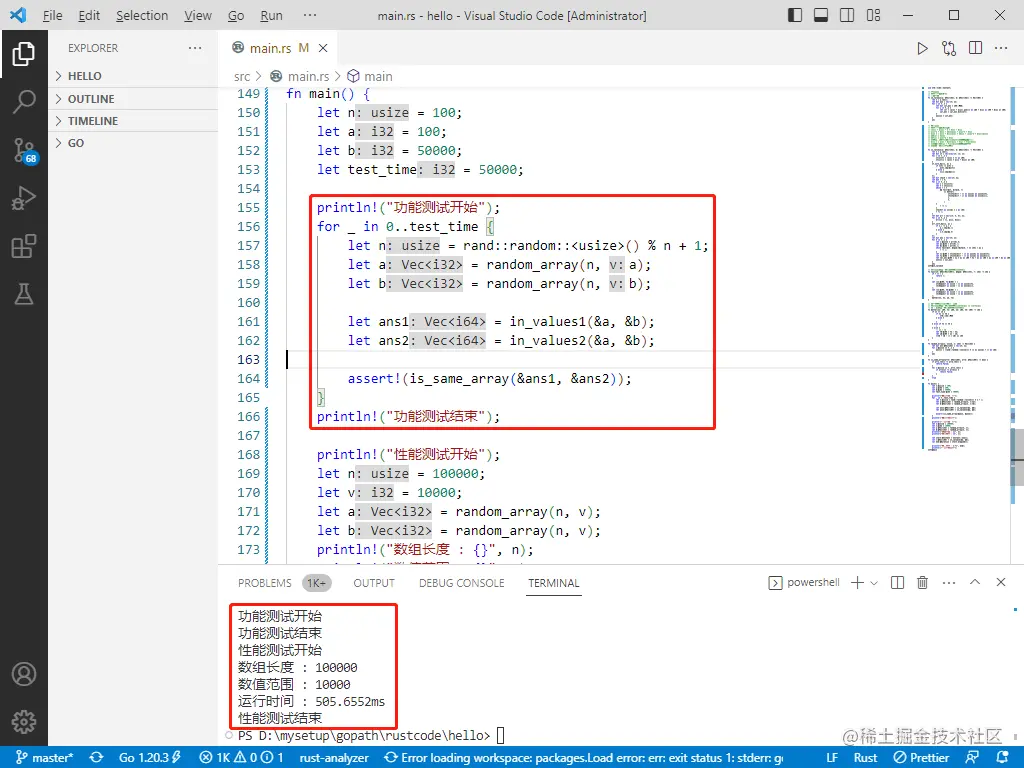
Task: Create a new terminal with plus icon
Action: click(857, 583)
